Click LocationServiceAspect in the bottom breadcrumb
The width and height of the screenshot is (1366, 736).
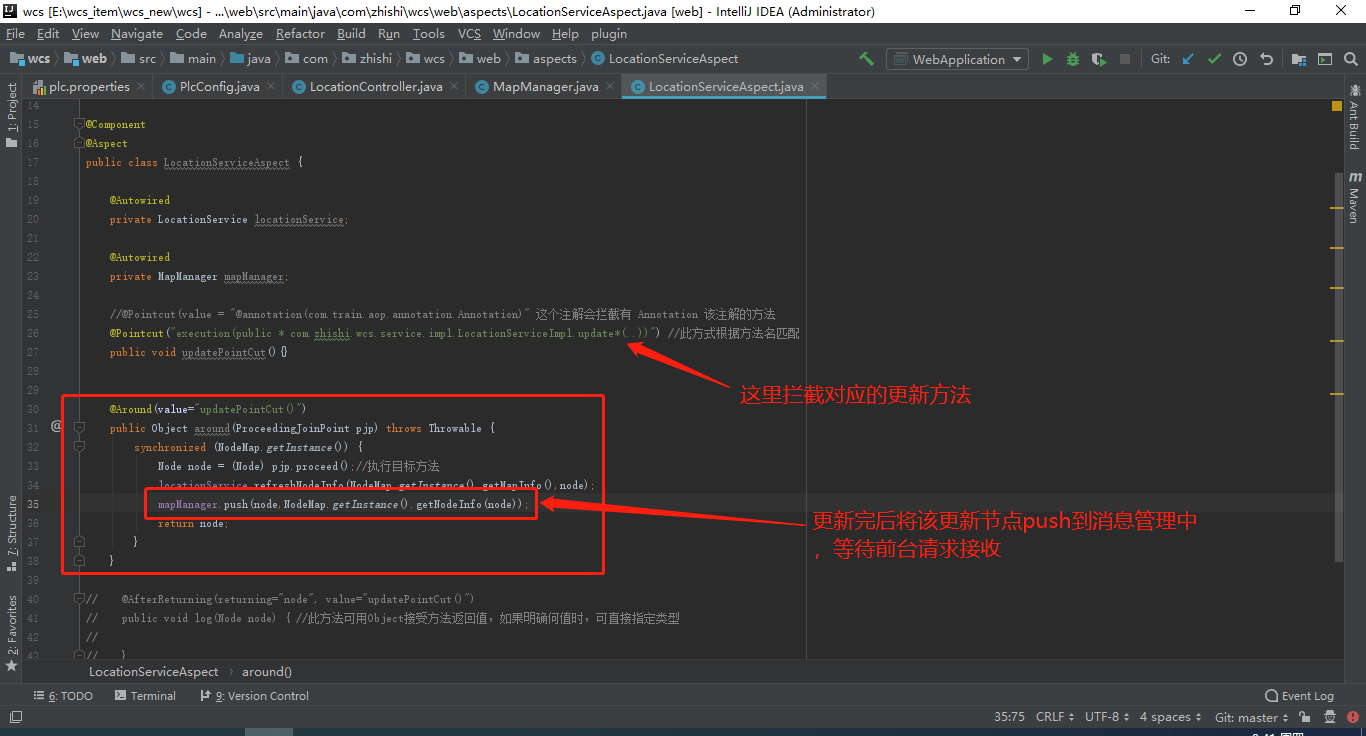point(153,672)
